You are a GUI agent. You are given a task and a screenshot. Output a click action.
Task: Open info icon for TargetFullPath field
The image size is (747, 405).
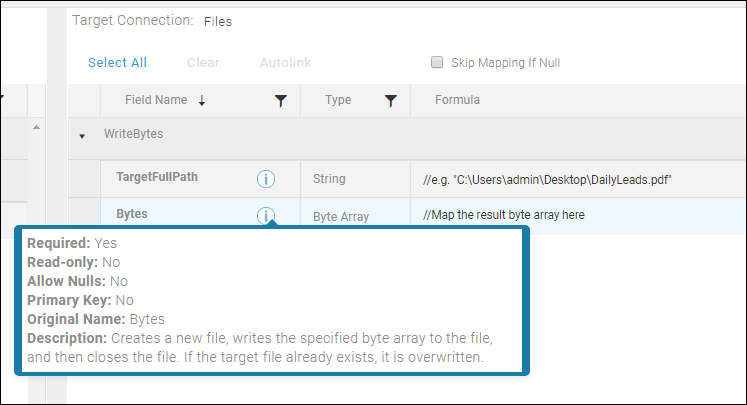266,179
